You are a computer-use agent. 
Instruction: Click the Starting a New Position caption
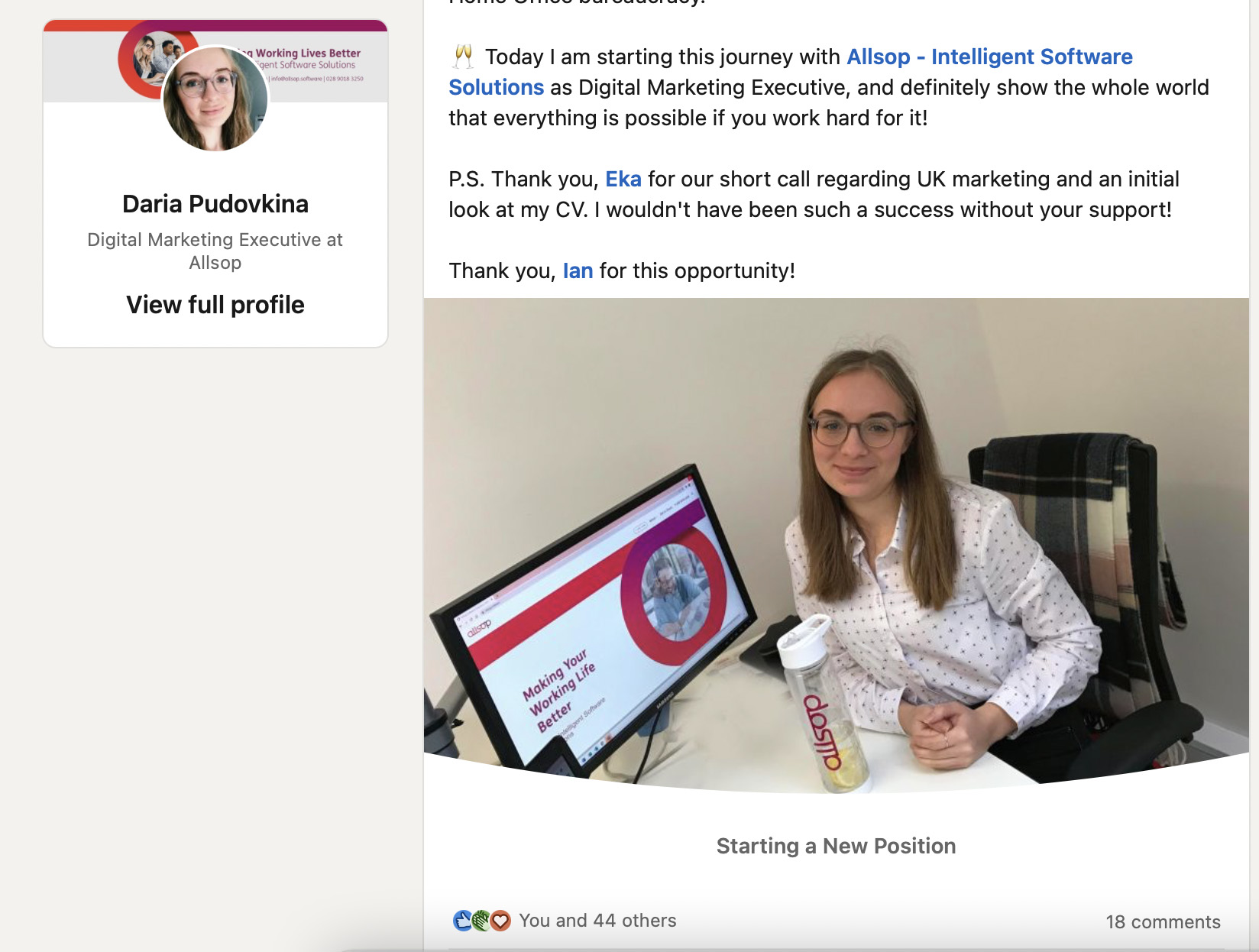[836, 846]
